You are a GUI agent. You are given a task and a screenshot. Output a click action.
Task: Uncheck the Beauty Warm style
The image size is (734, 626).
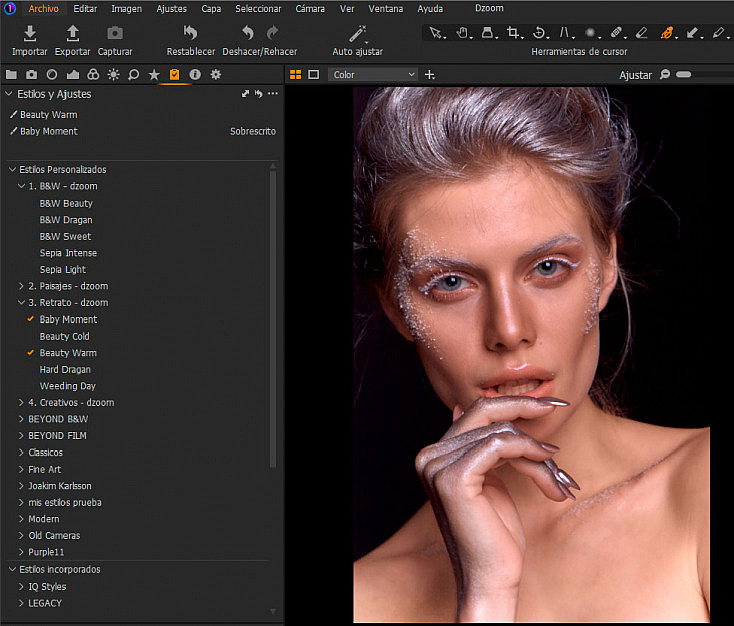[x=30, y=352]
